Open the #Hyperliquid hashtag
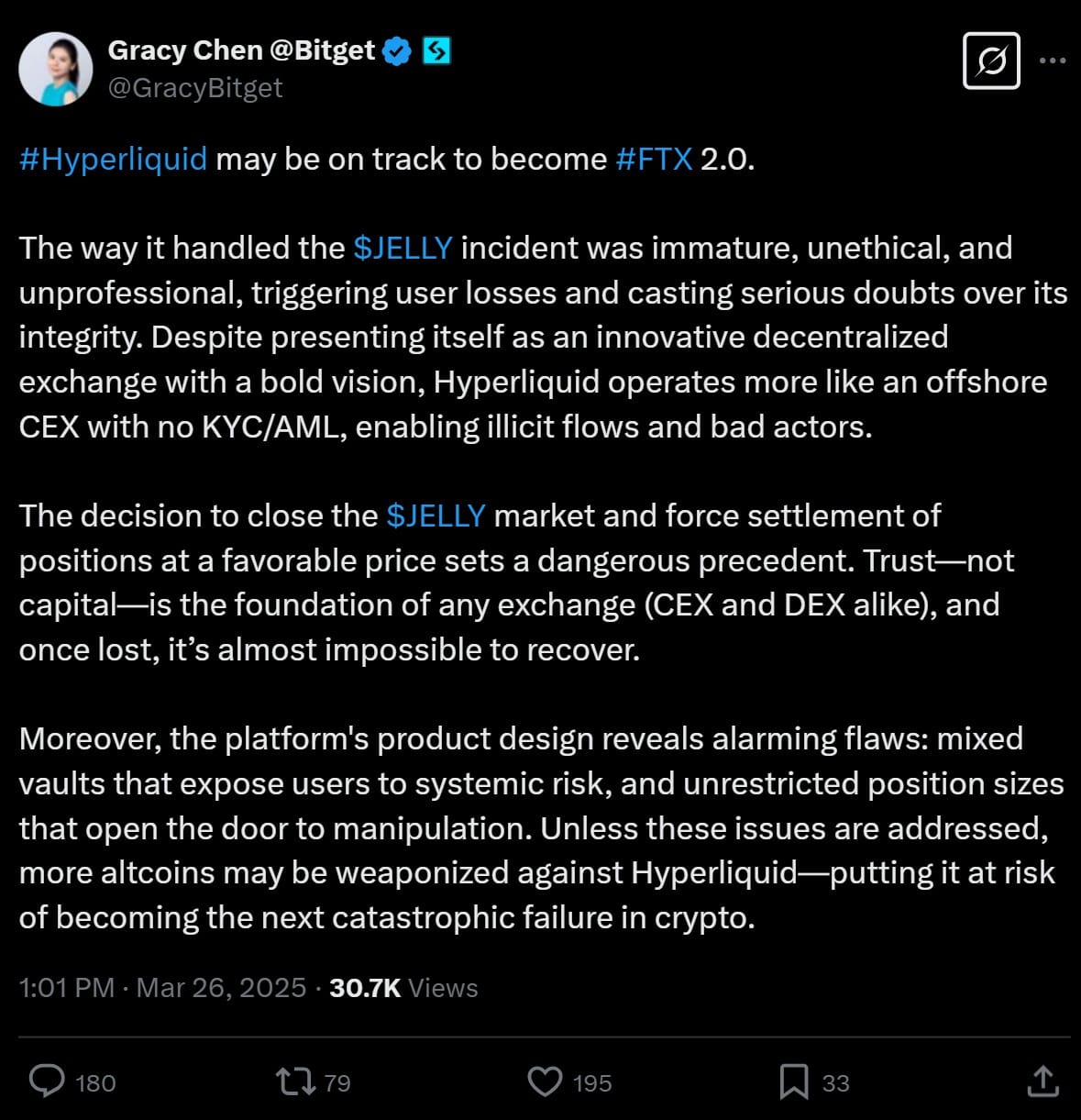This screenshot has height=1120, width=1081. (113, 160)
